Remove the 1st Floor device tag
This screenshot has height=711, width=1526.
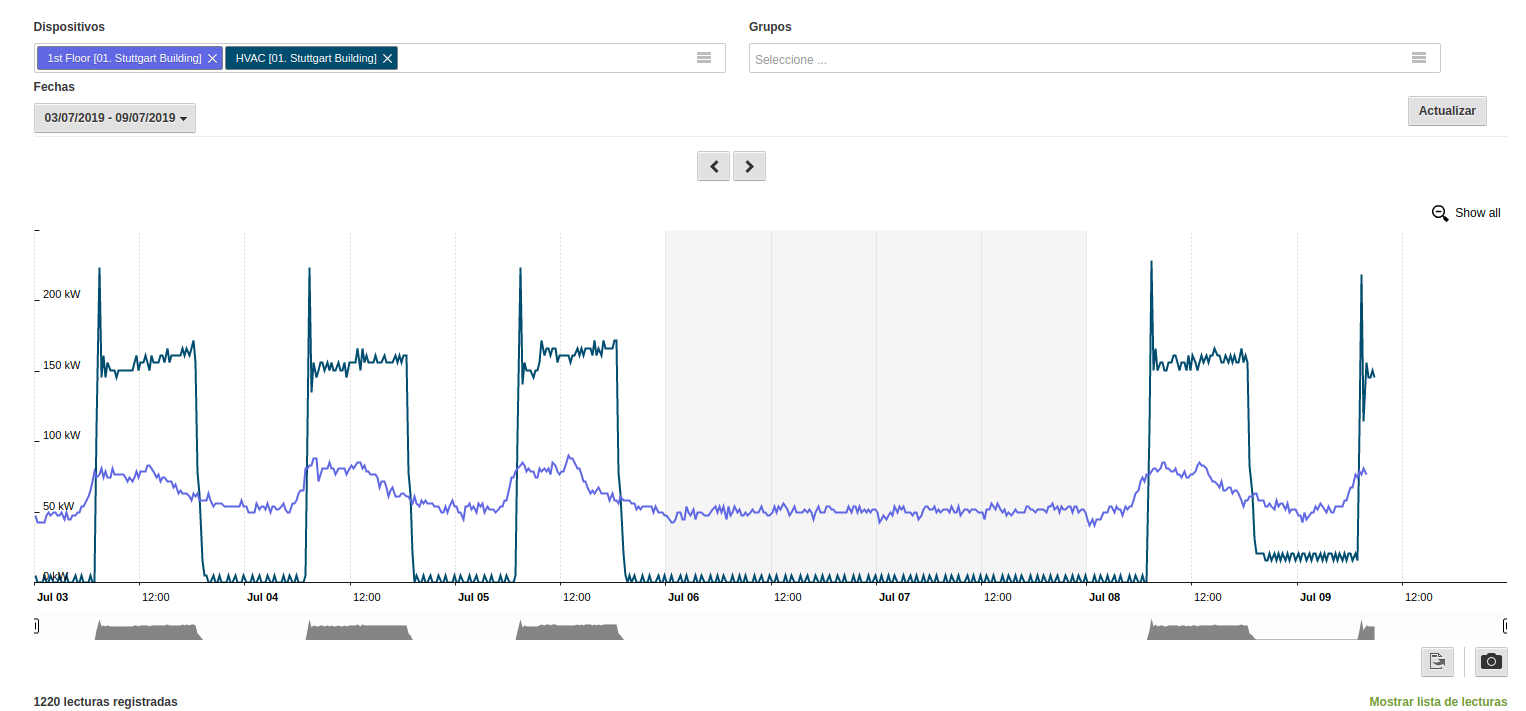coord(212,59)
